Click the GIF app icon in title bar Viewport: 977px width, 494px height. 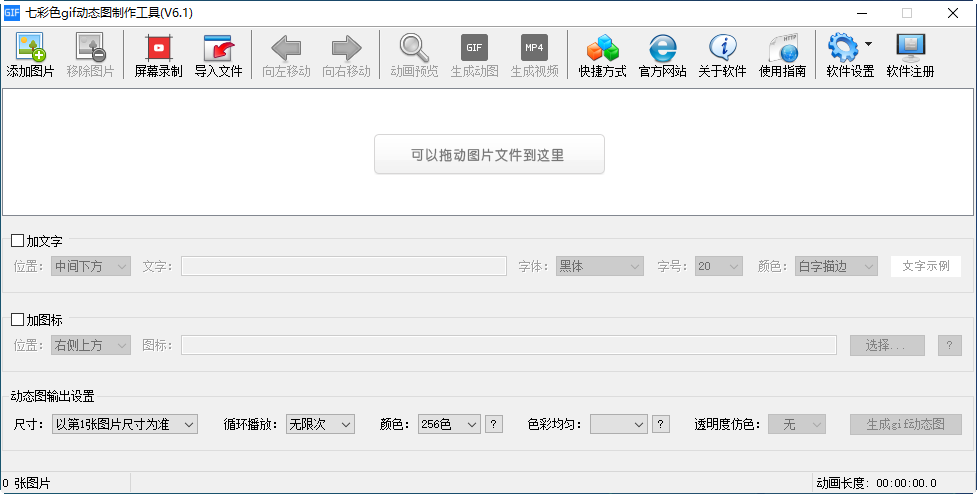coord(12,12)
